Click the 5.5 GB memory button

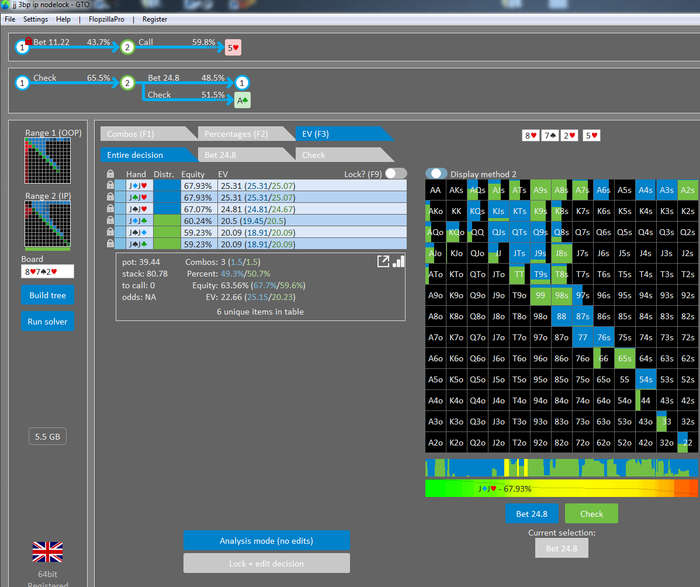(47, 437)
